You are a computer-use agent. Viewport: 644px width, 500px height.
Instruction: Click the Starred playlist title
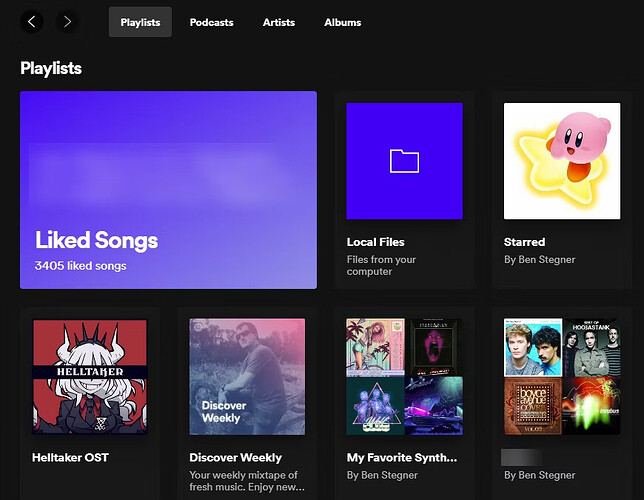point(524,242)
